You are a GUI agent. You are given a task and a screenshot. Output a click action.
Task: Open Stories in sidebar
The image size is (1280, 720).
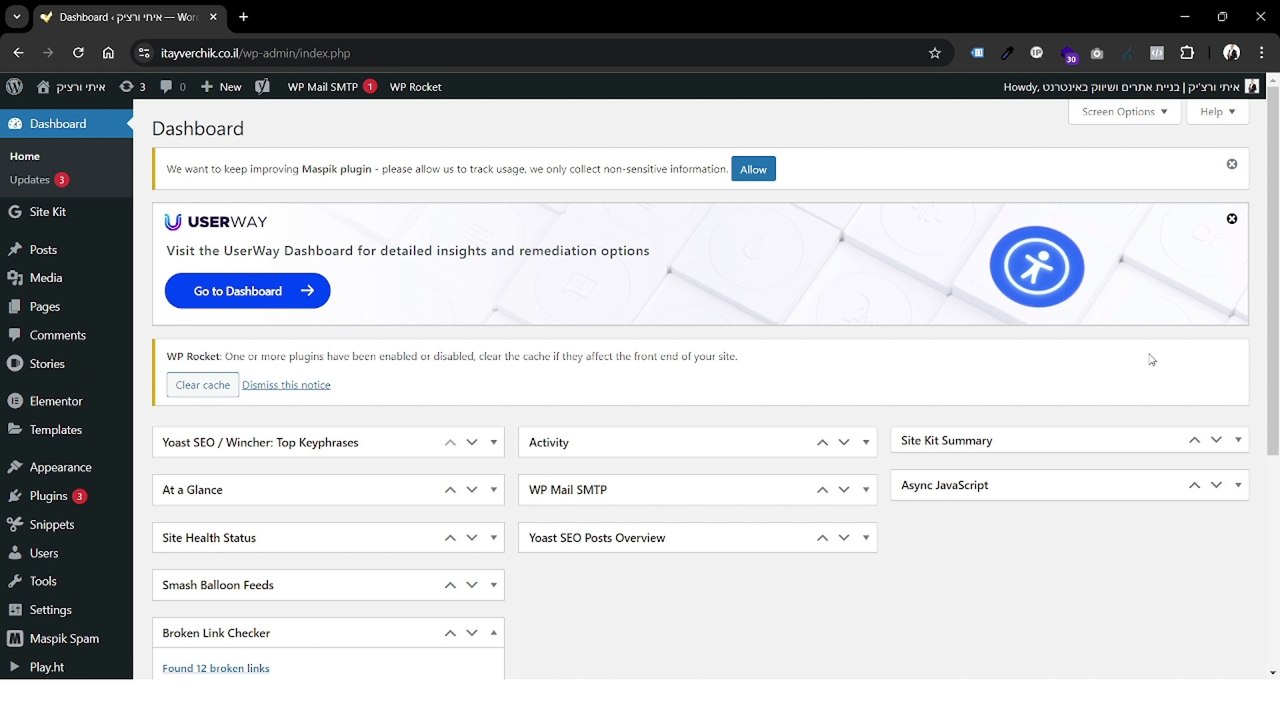(x=66, y=364)
